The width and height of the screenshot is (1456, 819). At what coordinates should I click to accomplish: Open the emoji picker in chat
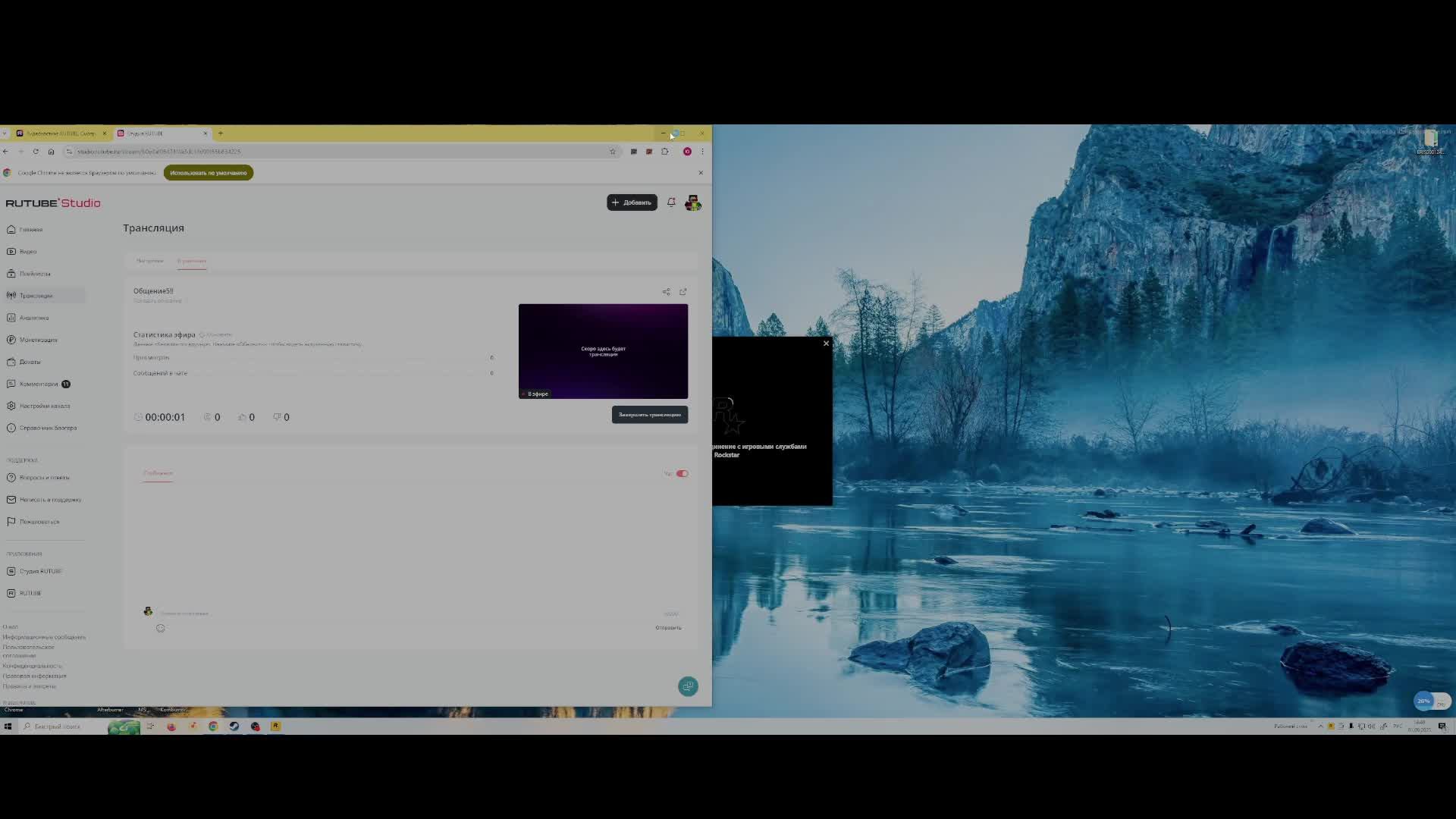pyautogui.click(x=160, y=628)
